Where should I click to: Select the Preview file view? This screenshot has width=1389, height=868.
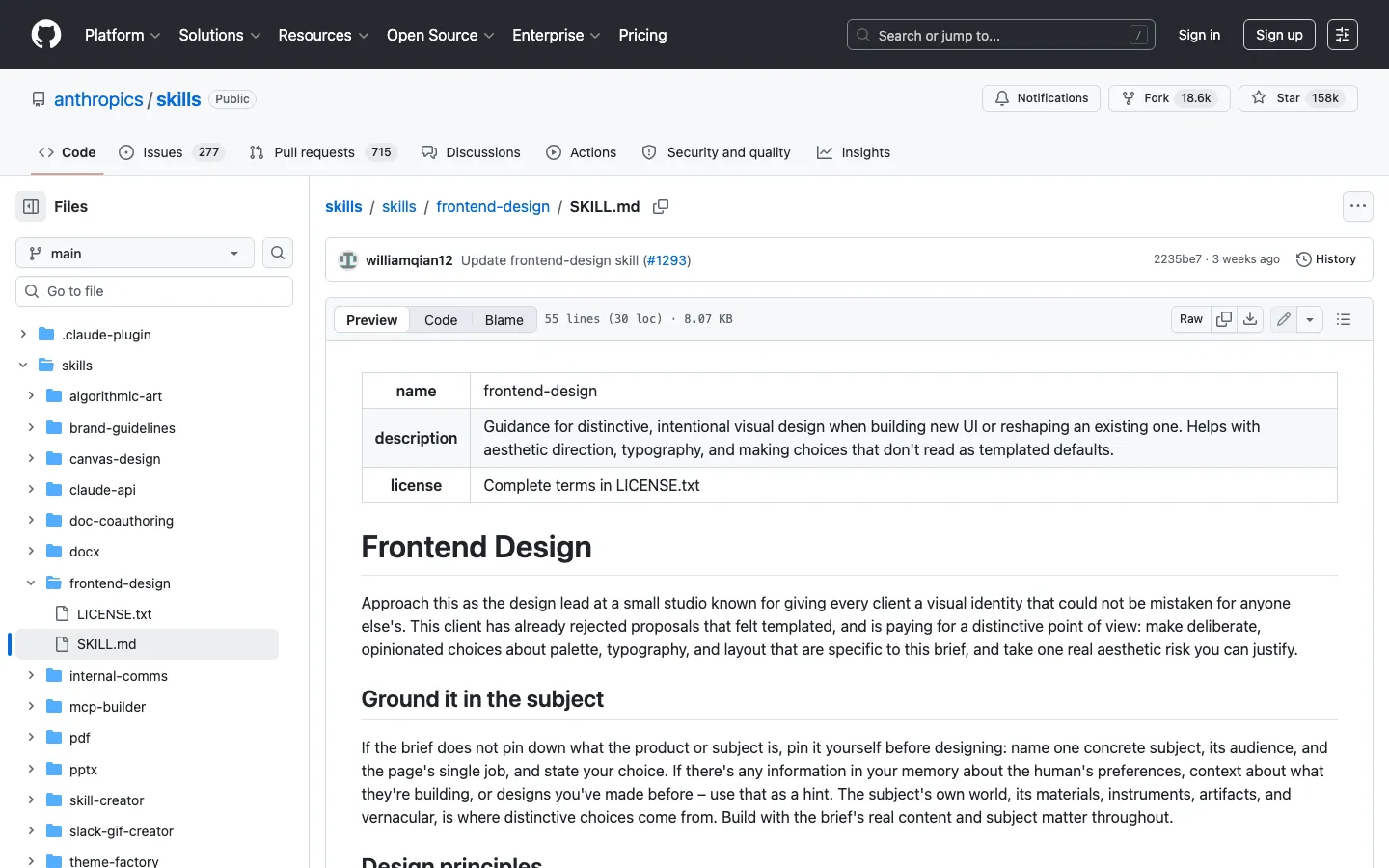coord(371,320)
